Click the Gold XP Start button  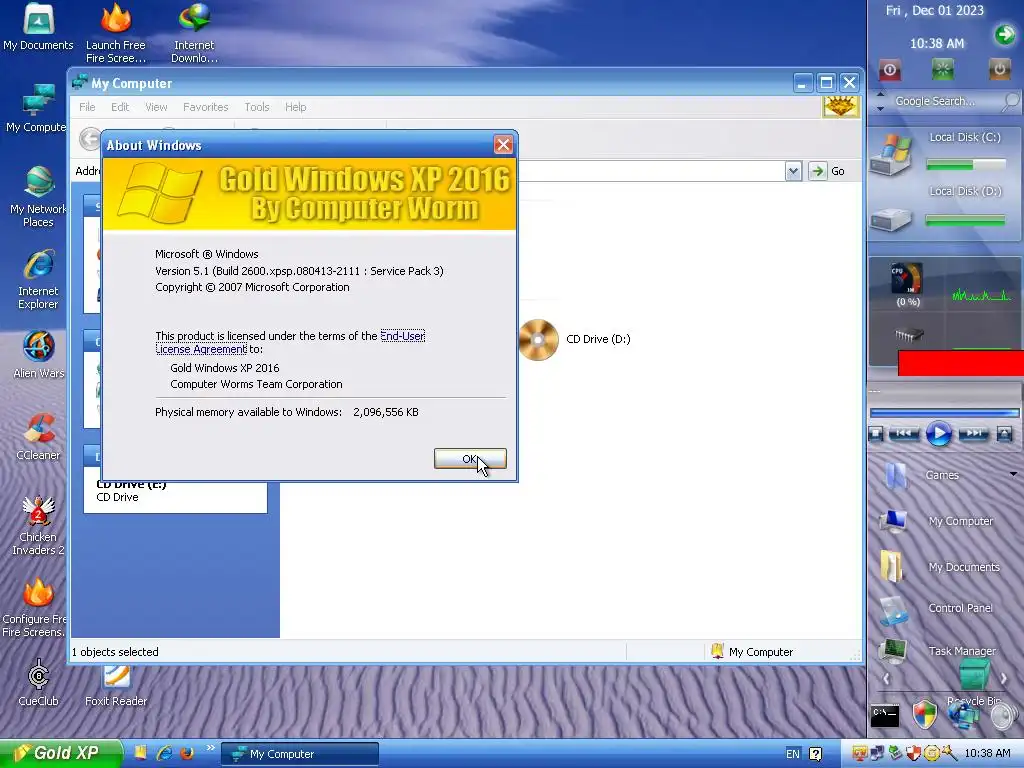(61, 753)
